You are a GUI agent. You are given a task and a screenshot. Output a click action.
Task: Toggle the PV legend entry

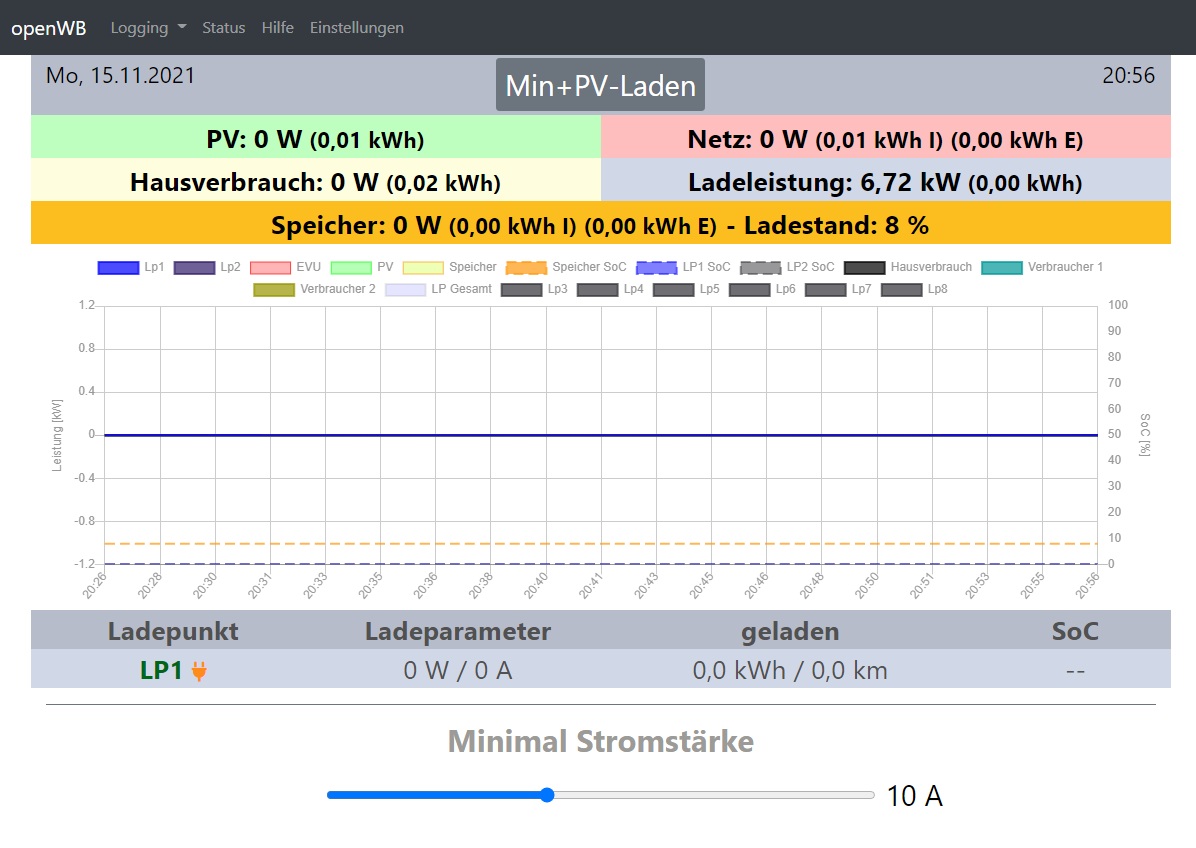pos(350,268)
